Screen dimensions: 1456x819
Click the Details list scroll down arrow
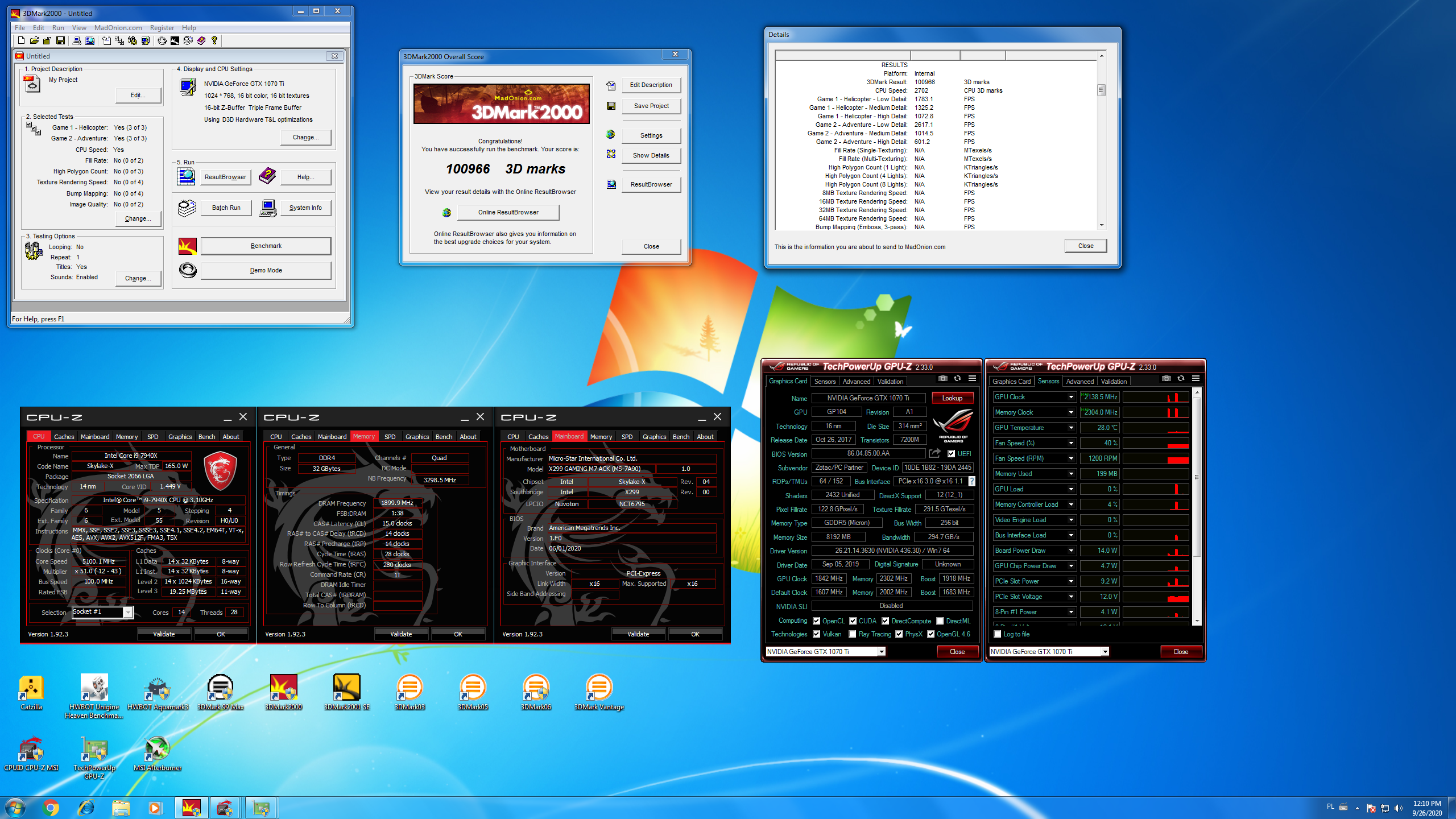[x=1101, y=225]
